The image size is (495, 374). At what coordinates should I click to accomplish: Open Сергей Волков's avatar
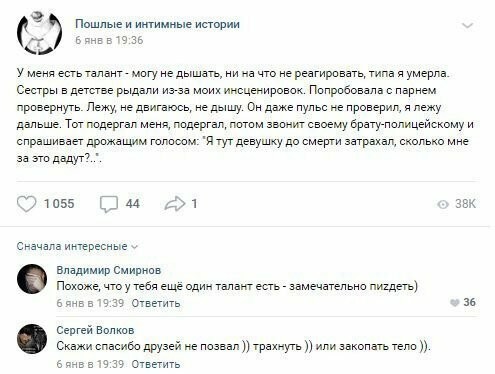32,339
